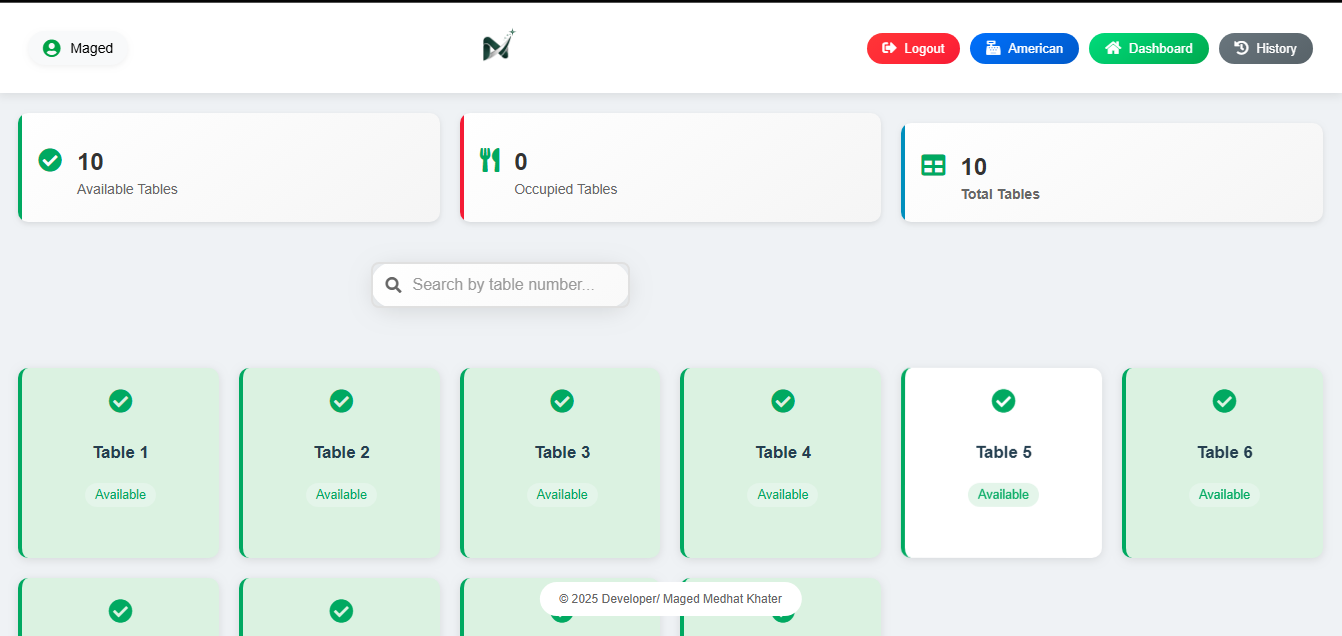Click the table grid icon for Total Tables
This screenshot has height=636, width=1342.
point(933,165)
